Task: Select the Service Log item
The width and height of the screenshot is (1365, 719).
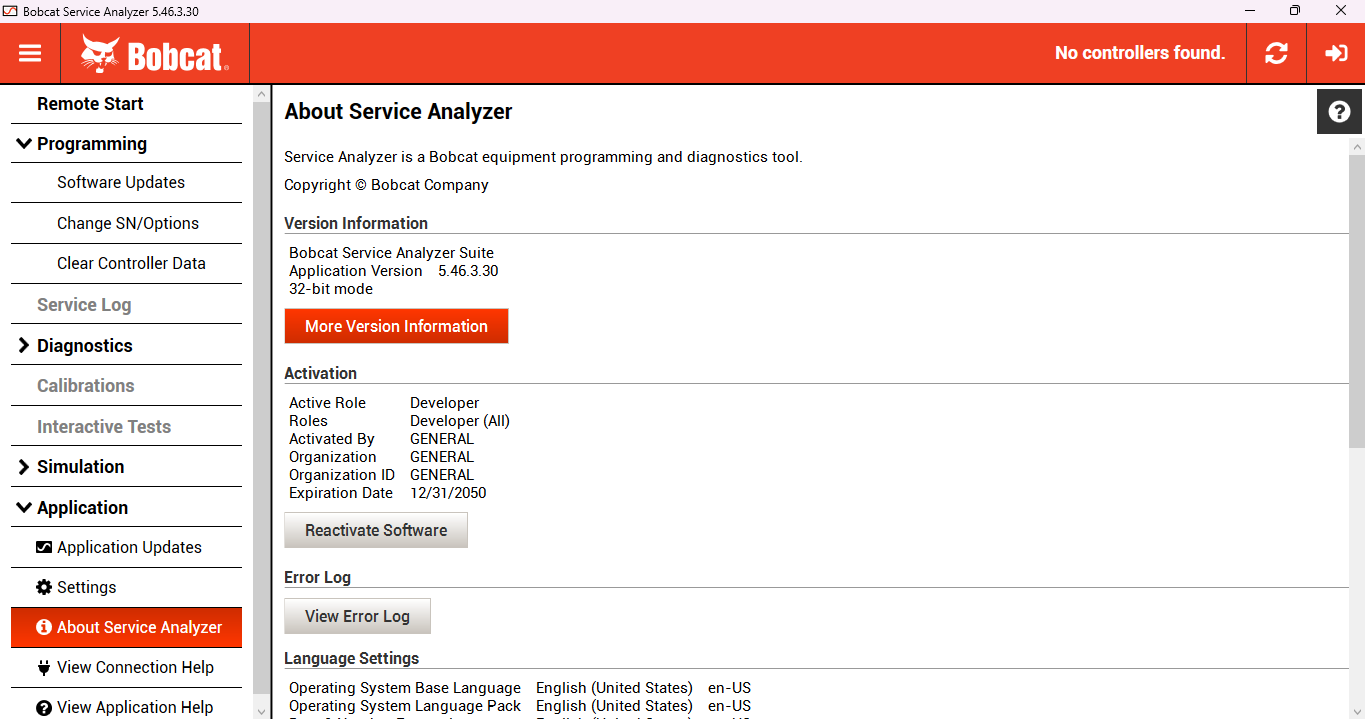Action: click(x=126, y=304)
